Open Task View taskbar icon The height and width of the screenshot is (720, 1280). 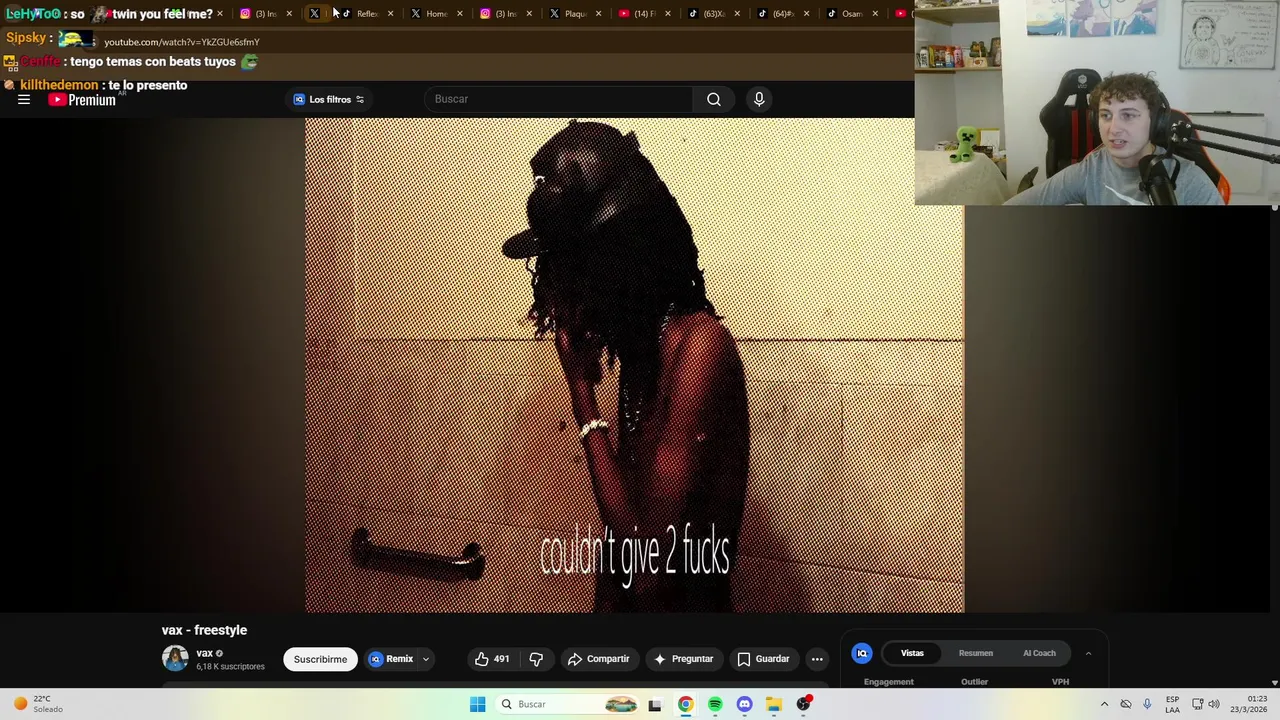(x=655, y=704)
